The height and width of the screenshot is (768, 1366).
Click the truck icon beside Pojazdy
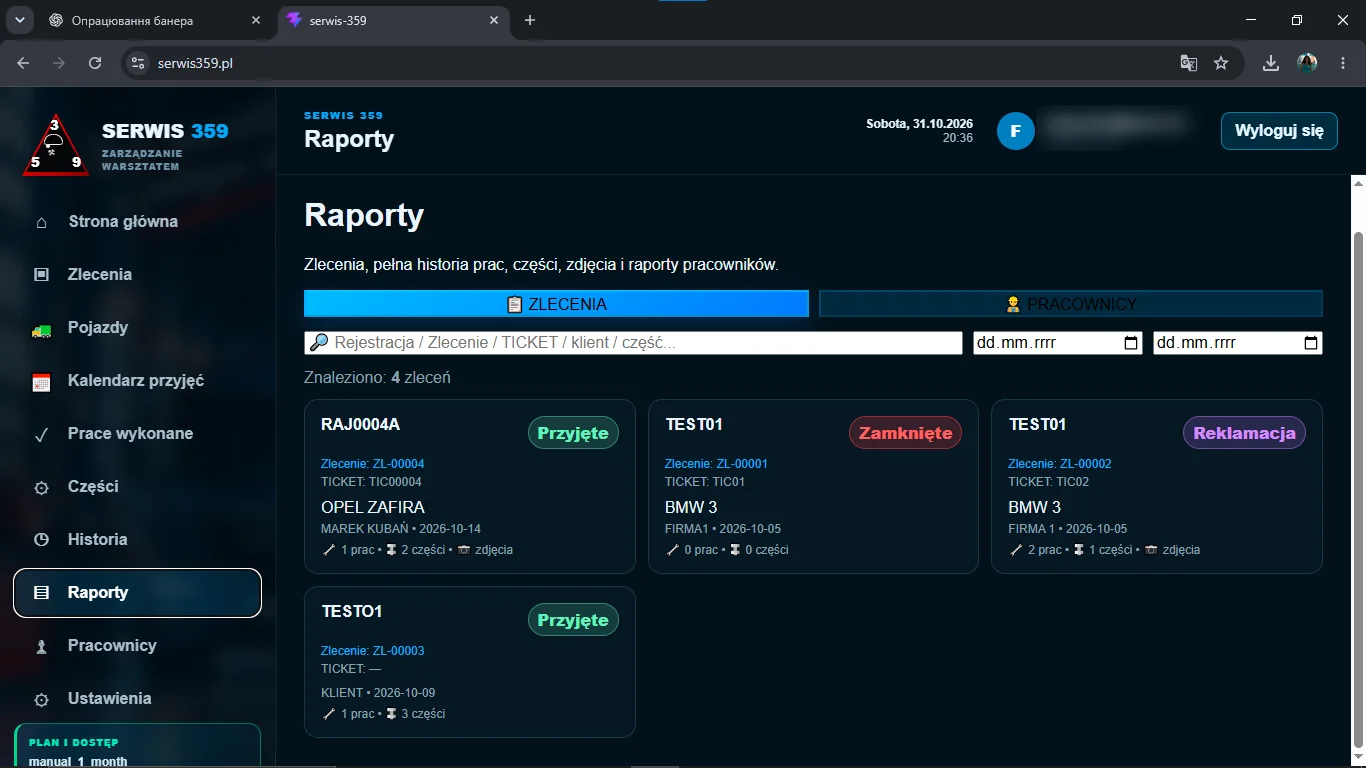click(x=41, y=329)
